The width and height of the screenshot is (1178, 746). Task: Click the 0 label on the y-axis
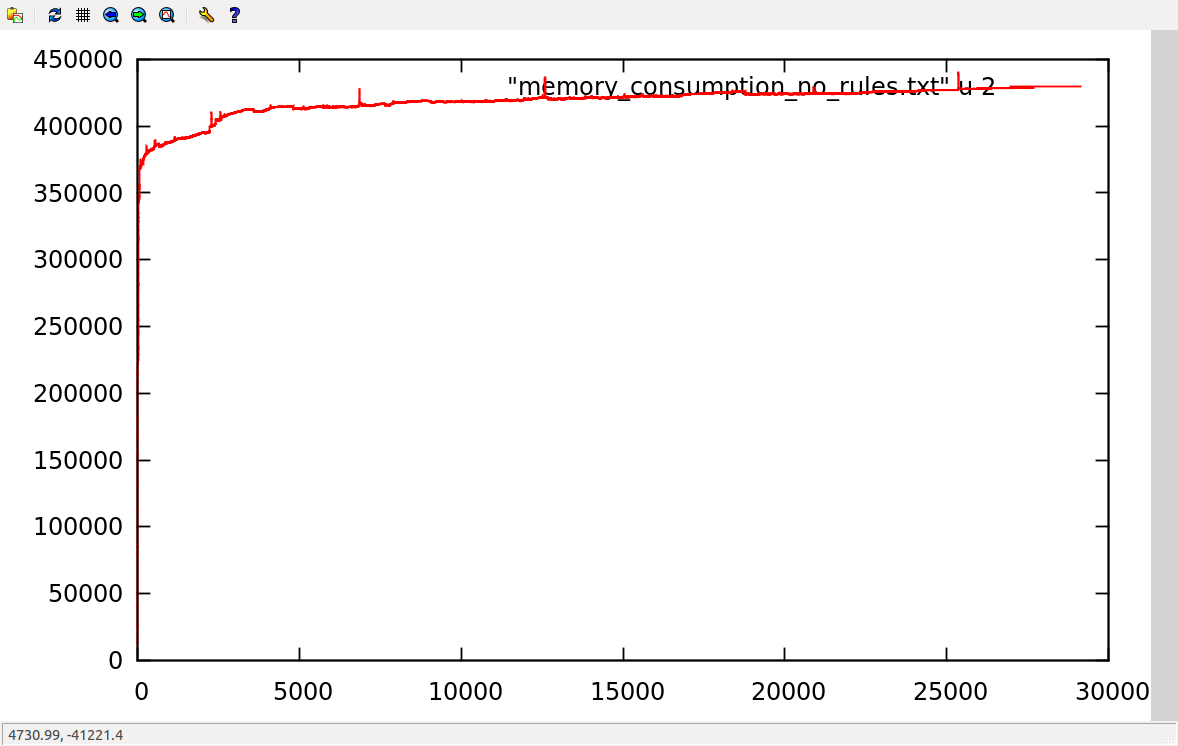click(x=114, y=660)
